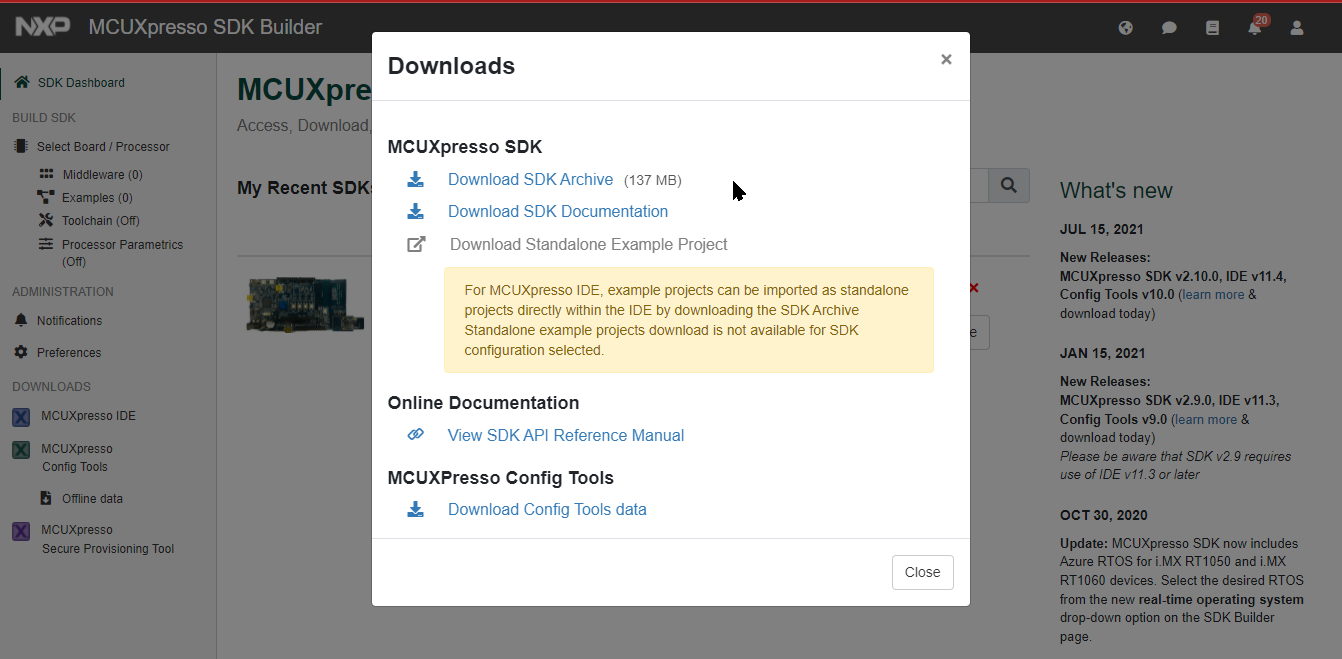Click the MCUXpresso Config Tools logo icon
This screenshot has height=659, width=1342.
click(x=21, y=450)
